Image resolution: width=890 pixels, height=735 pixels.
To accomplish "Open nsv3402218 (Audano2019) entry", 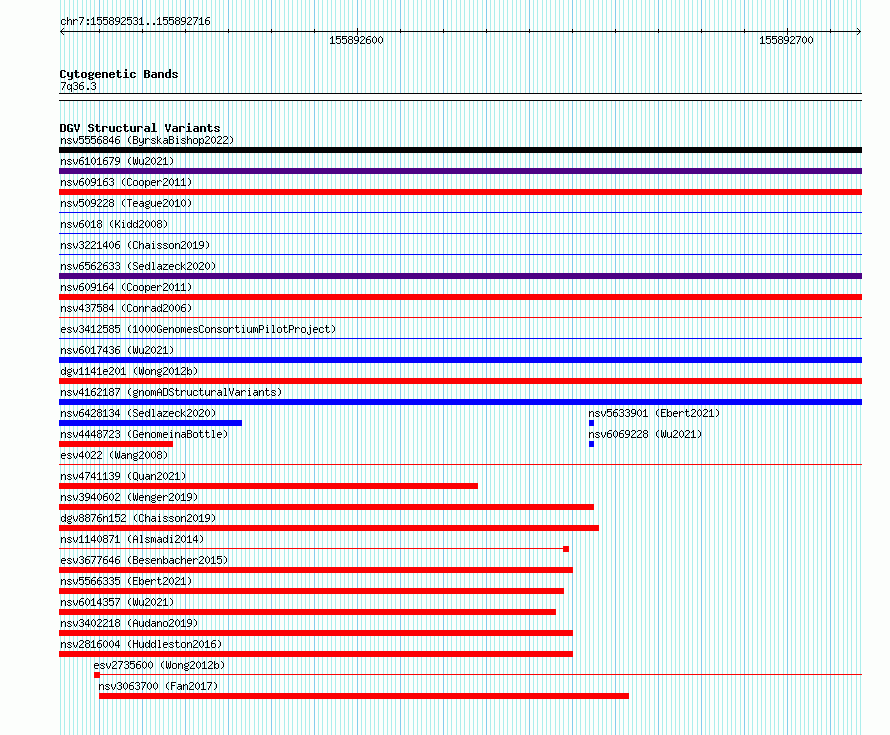I will pyautogui.click(x=129, y=623).
